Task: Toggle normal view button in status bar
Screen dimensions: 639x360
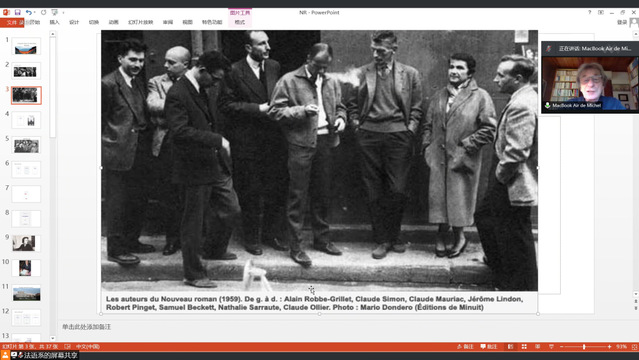Action: (x=510, y=347)
